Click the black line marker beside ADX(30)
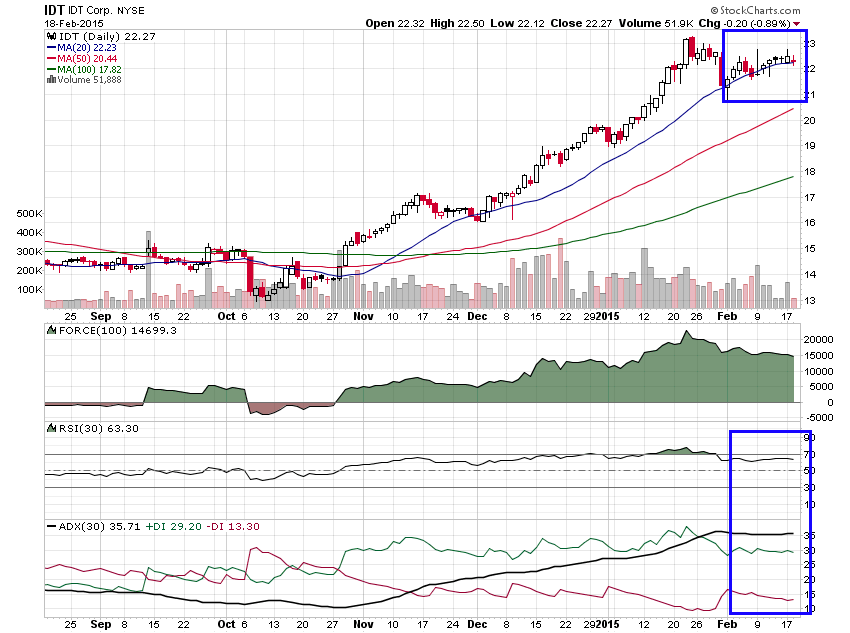Screen dimensions: 850x633 coord(51,526)
